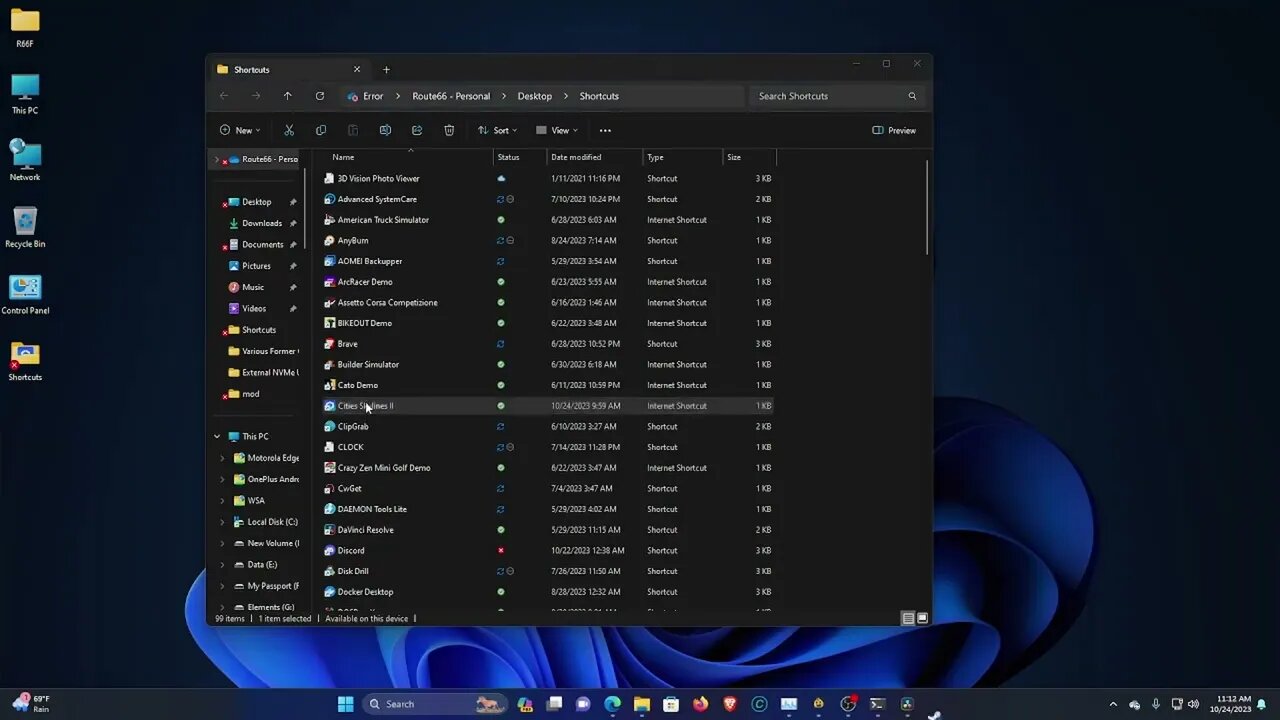Add a new tab with plus button
The image size is (1280, 720).
coord(386,70)
